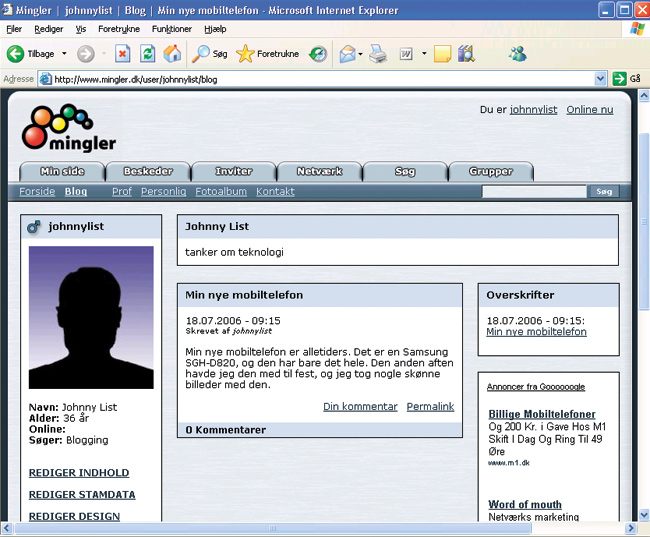
Task: Open the Funktioner menu
Action: [171, 29]
